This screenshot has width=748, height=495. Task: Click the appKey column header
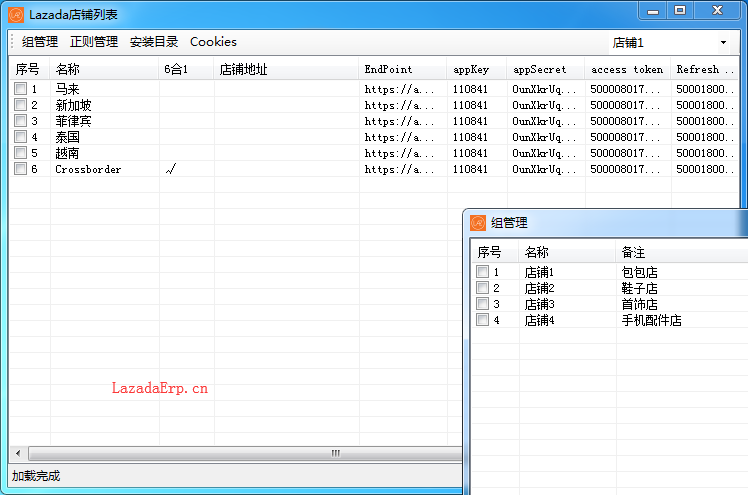477,69
